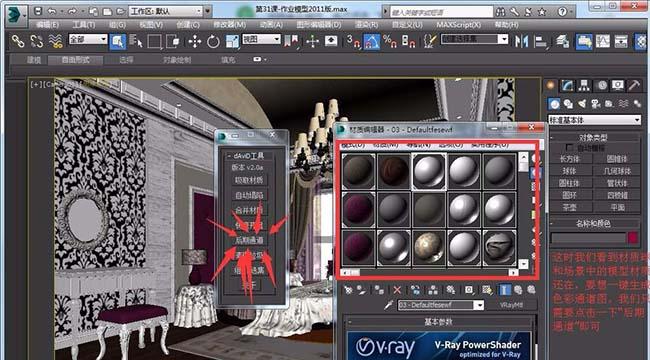
Task: Click Assign Material to Selection icon in Material Editor
Action: coord(379,290)
